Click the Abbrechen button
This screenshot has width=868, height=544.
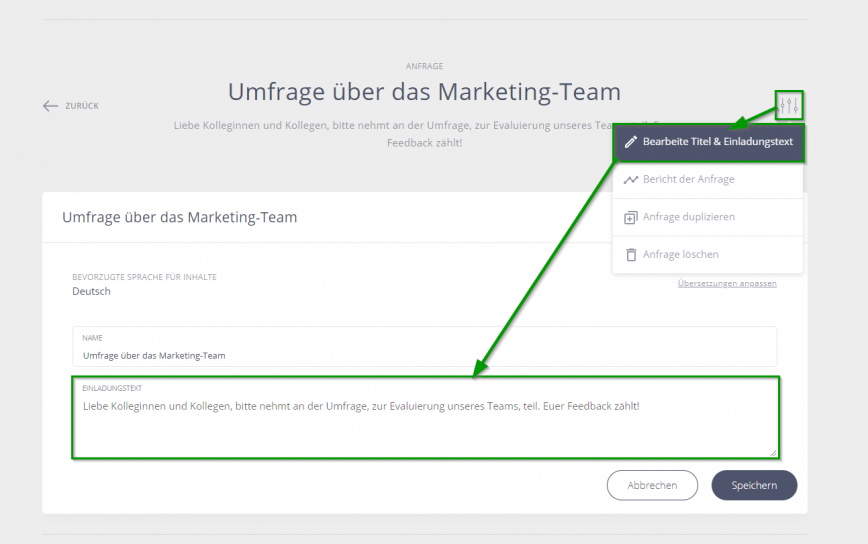tap(652, 485)
